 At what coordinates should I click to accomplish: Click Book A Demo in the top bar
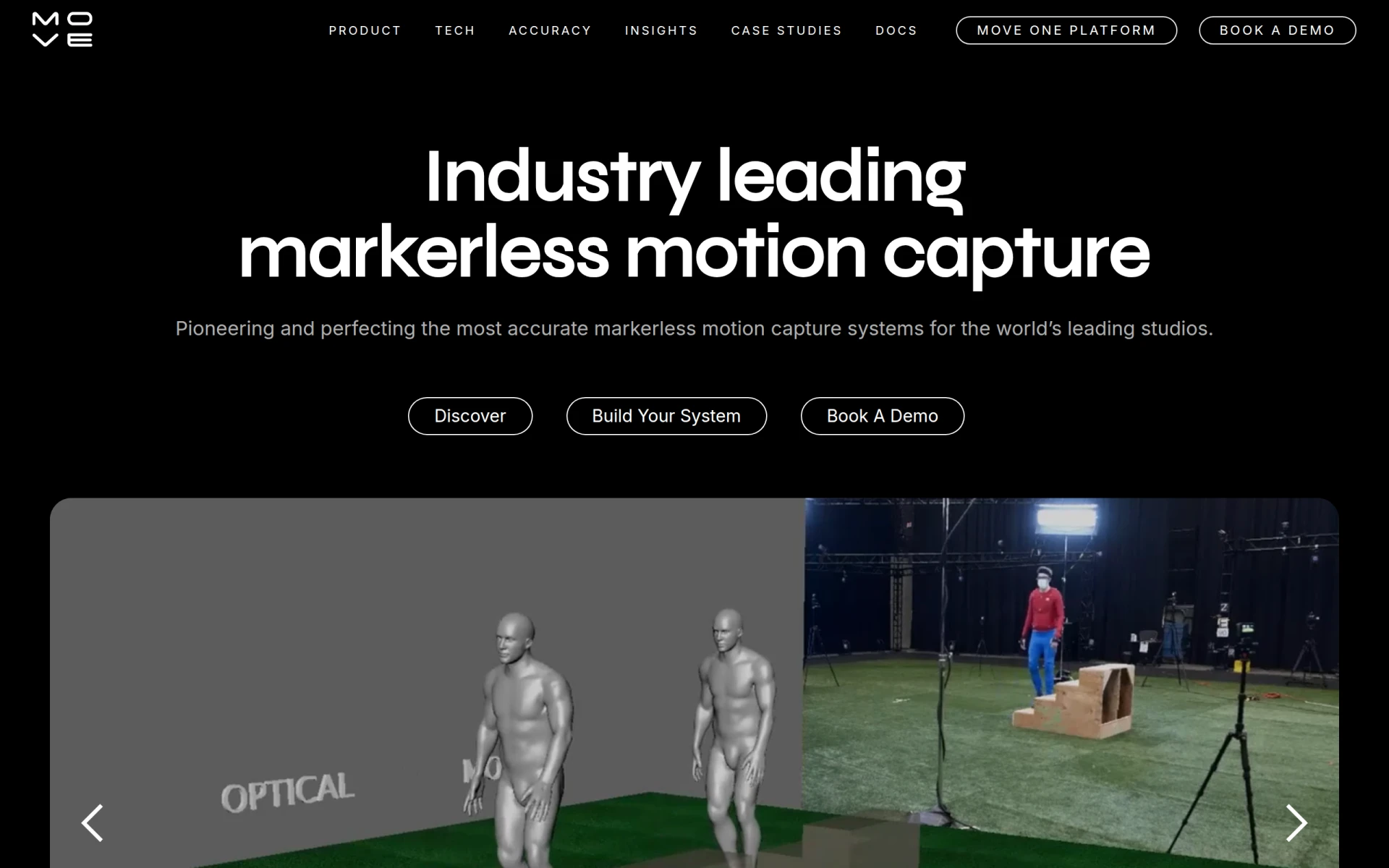tap(1277, 30)
